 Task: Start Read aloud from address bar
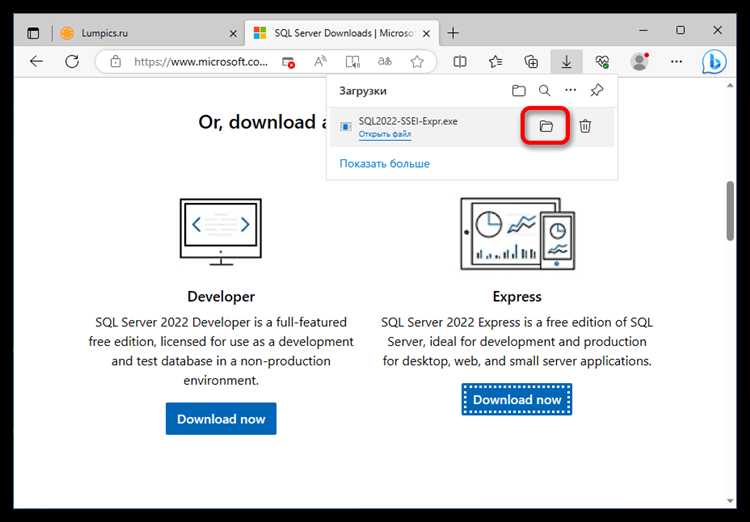320,61
